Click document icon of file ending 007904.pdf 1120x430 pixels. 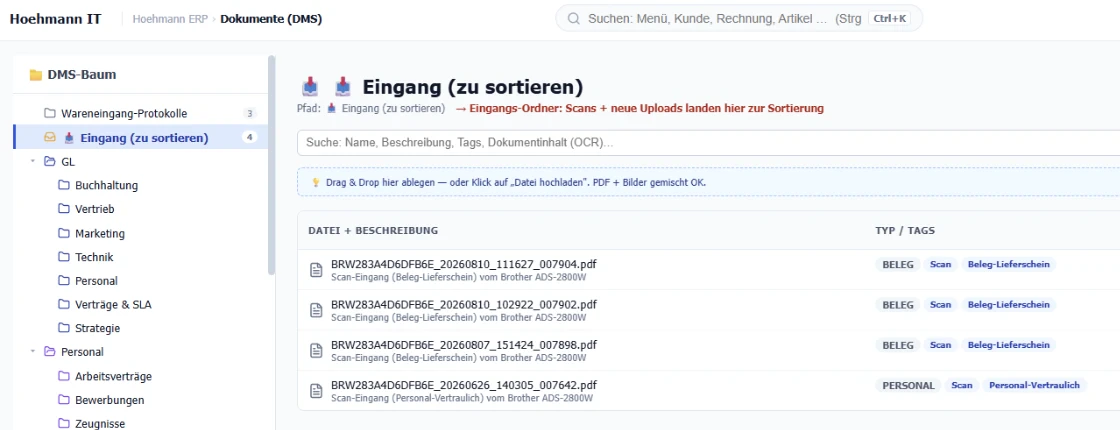pyautogui.click(x=315, y=270)
